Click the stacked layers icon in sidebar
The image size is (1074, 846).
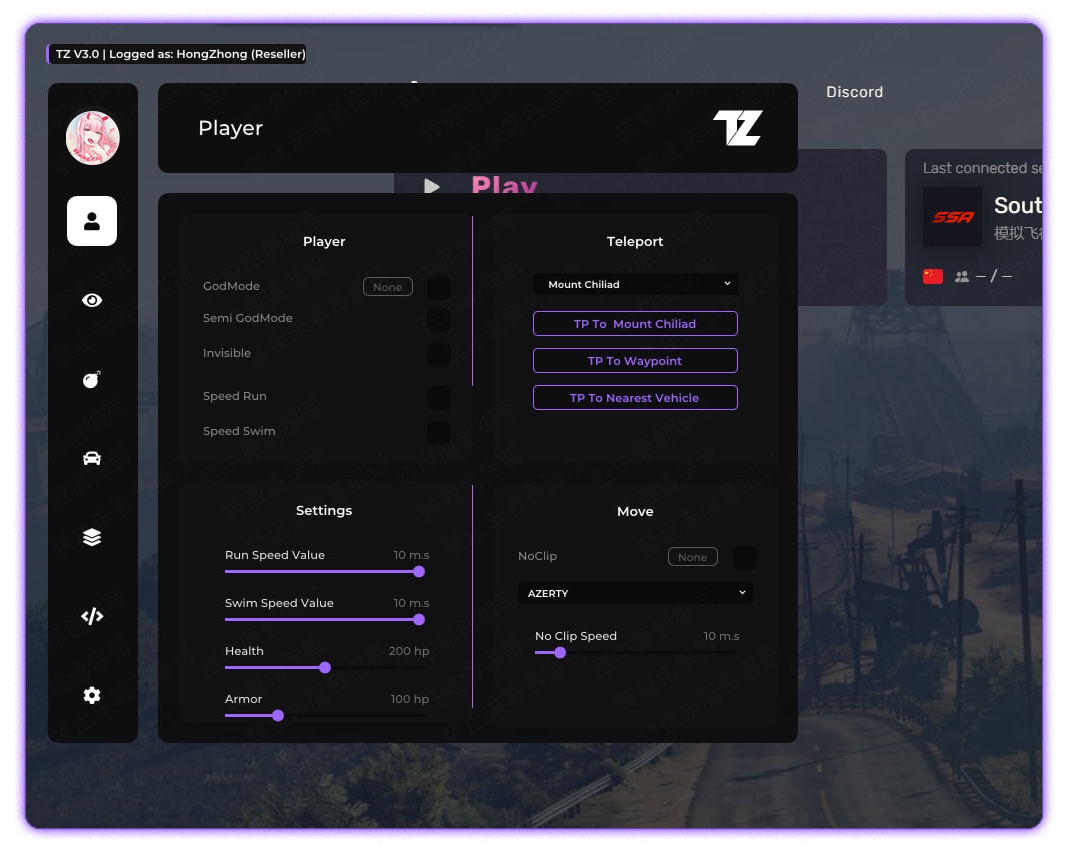(92, 537)
